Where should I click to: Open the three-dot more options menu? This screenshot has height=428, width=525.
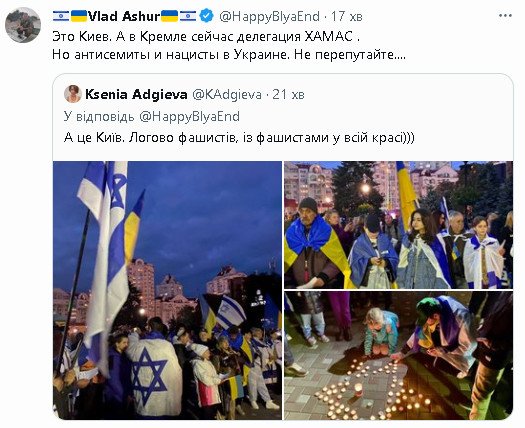tap(505, 16)
